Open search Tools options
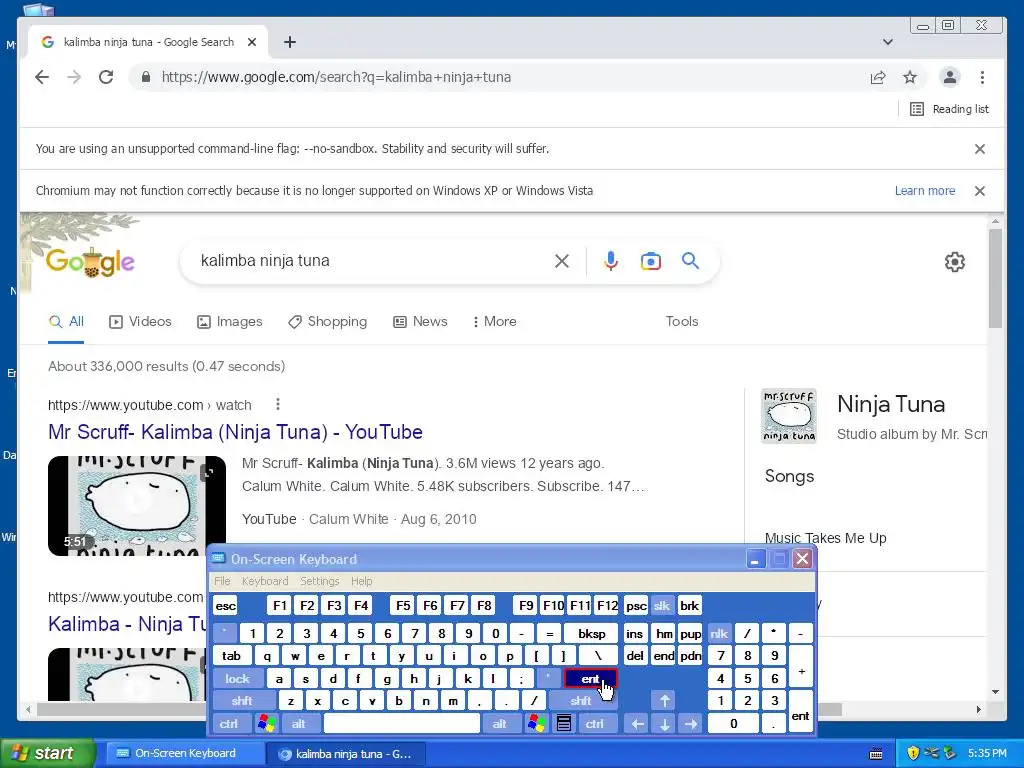The height and width of the screenshot is (768, 1024). point(682,321)
